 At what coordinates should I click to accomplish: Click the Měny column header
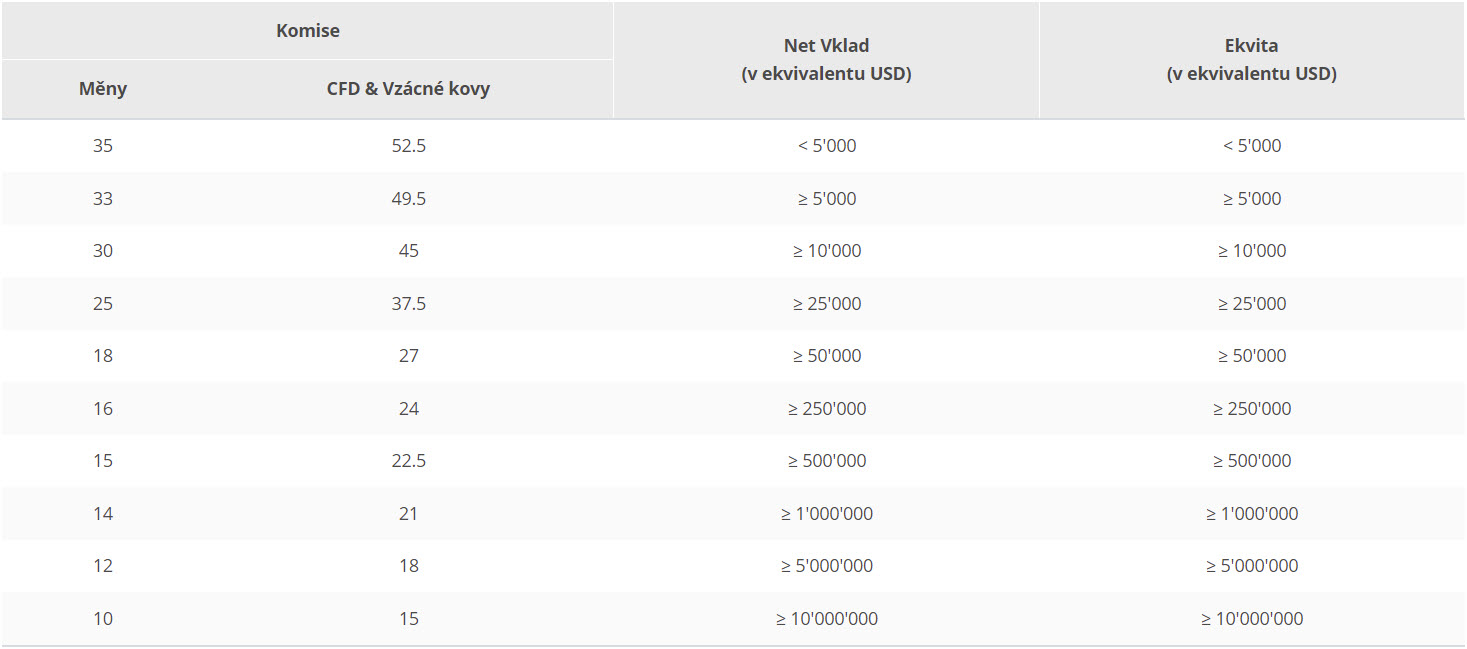point(103,89)
